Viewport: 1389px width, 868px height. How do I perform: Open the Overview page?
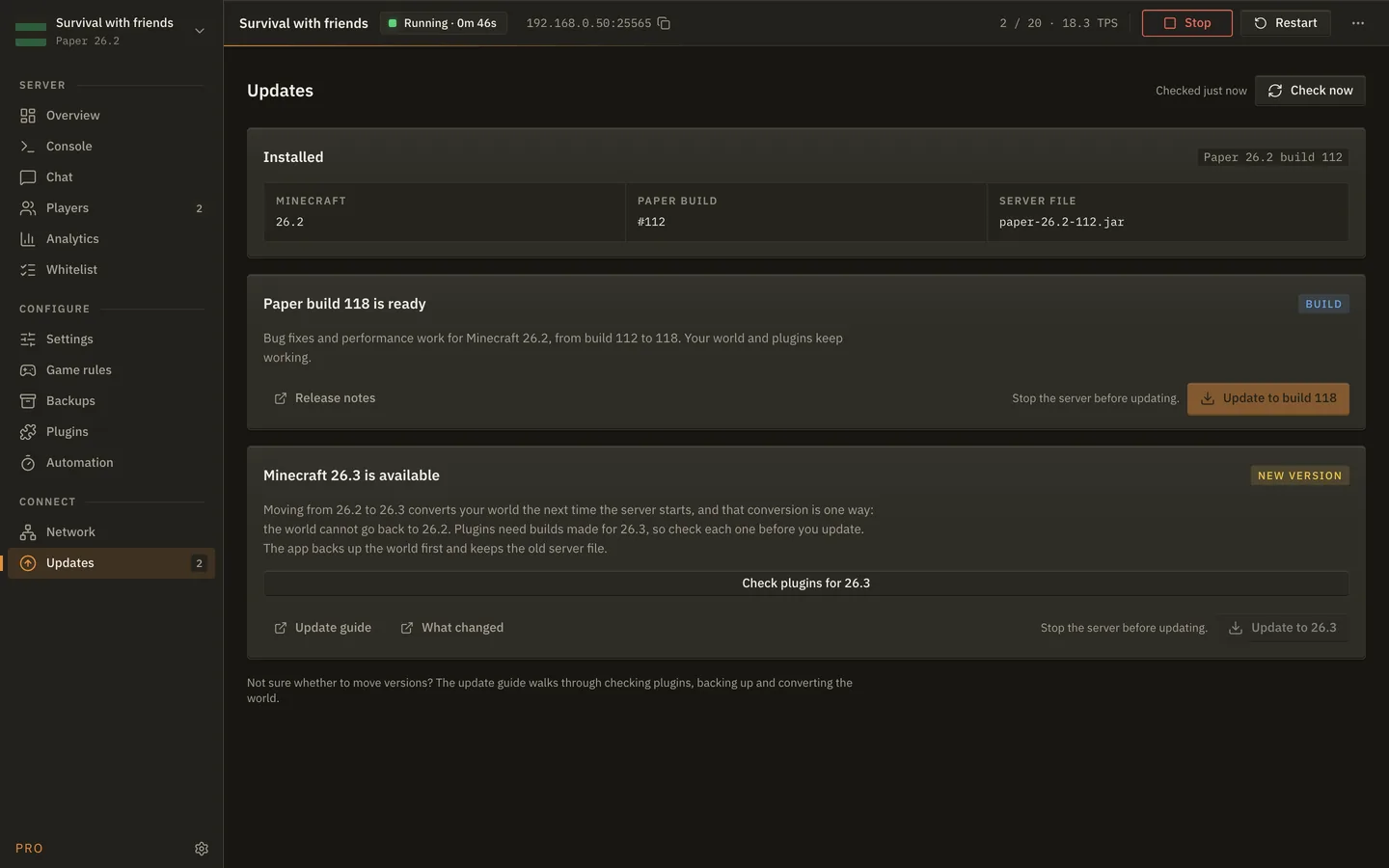tap(111, 116)
